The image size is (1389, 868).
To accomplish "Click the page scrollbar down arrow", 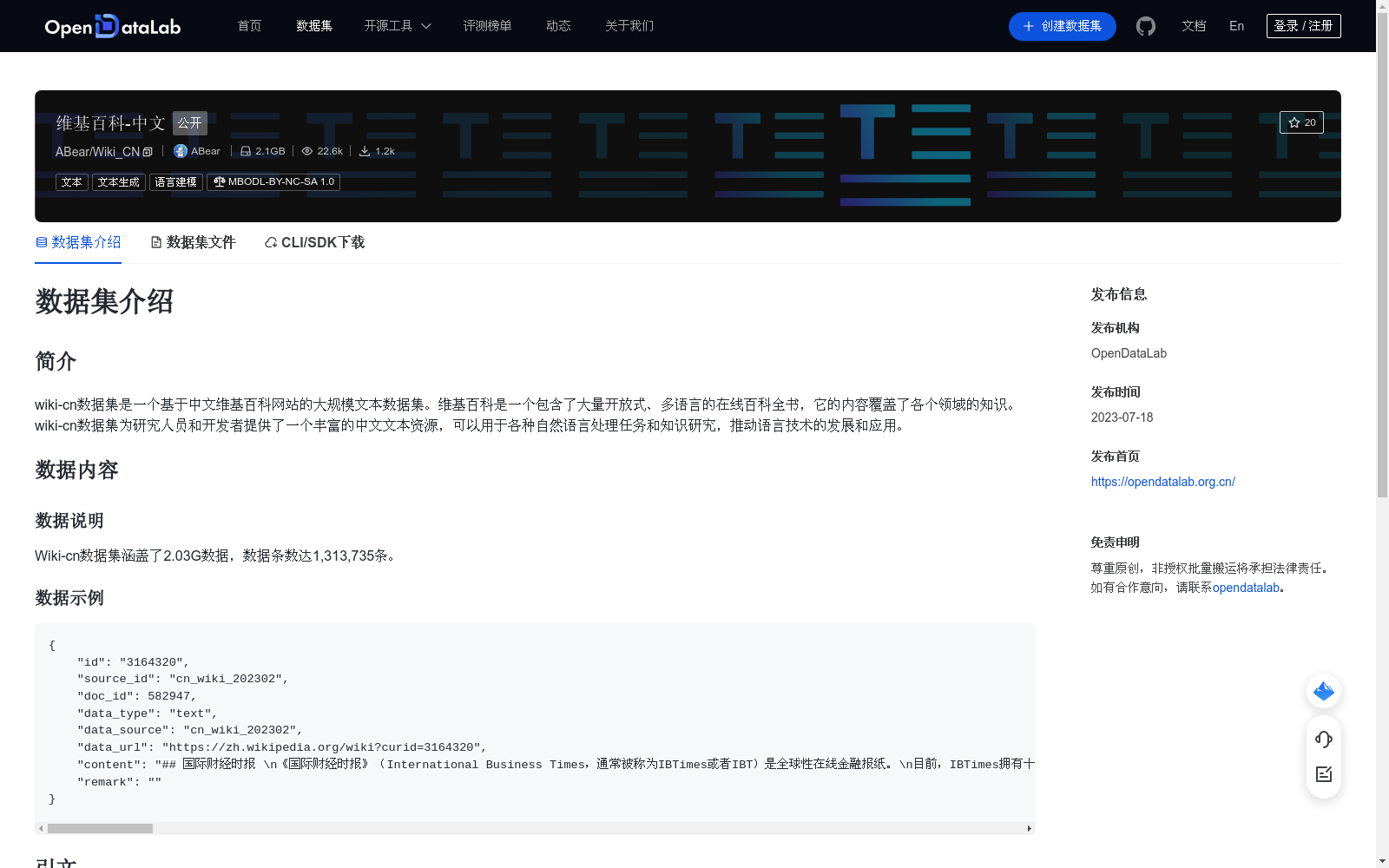I will 1382,861.
